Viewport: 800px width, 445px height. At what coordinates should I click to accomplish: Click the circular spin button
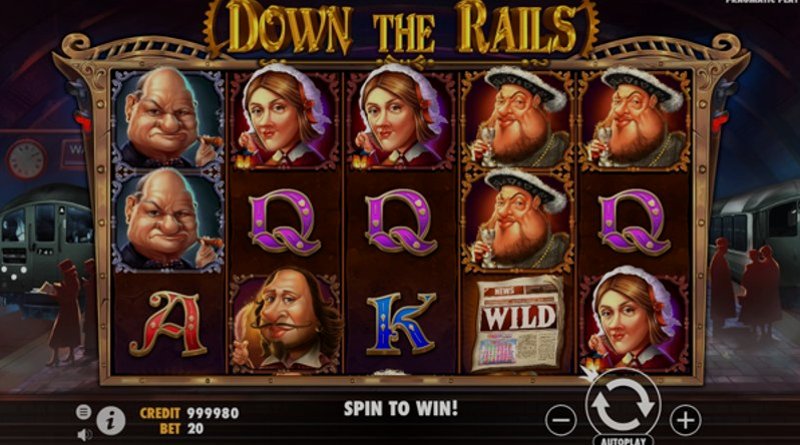623,404
